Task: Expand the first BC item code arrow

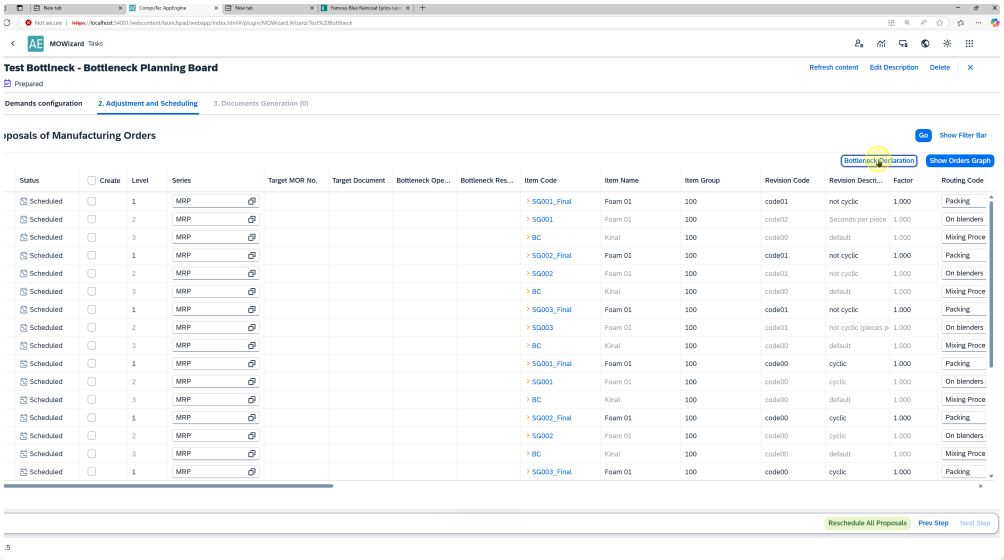Action: click(x=528, y=237)
